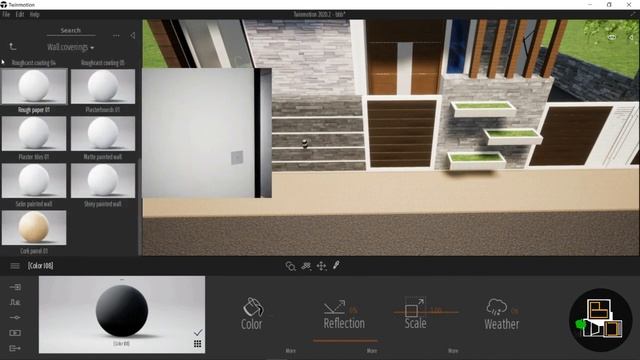This screenshot has width=640, height=360.
Task: Select the move gizmo tool icon
Action: point(321,266)
